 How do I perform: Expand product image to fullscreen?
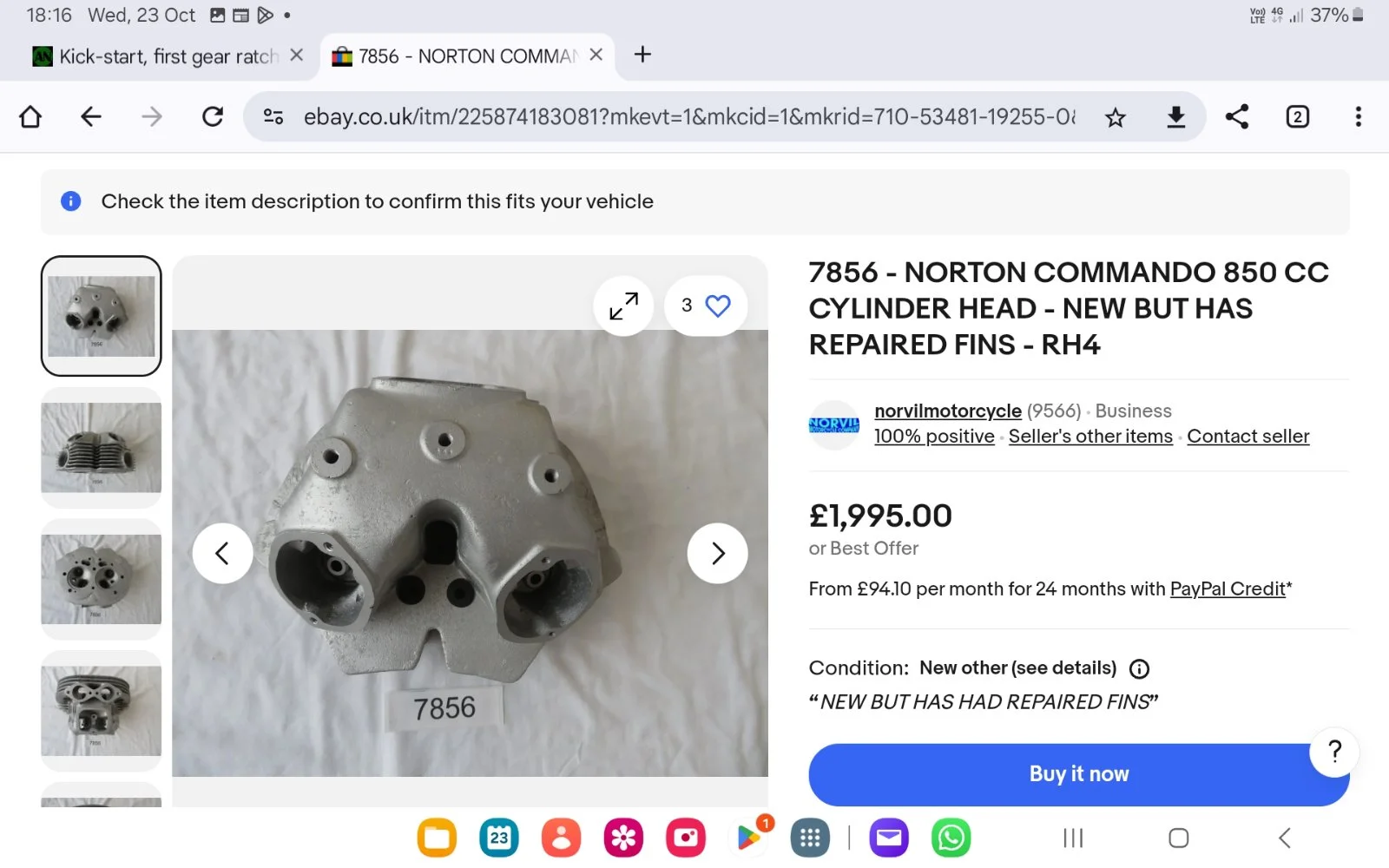click(x=623, y=306)
